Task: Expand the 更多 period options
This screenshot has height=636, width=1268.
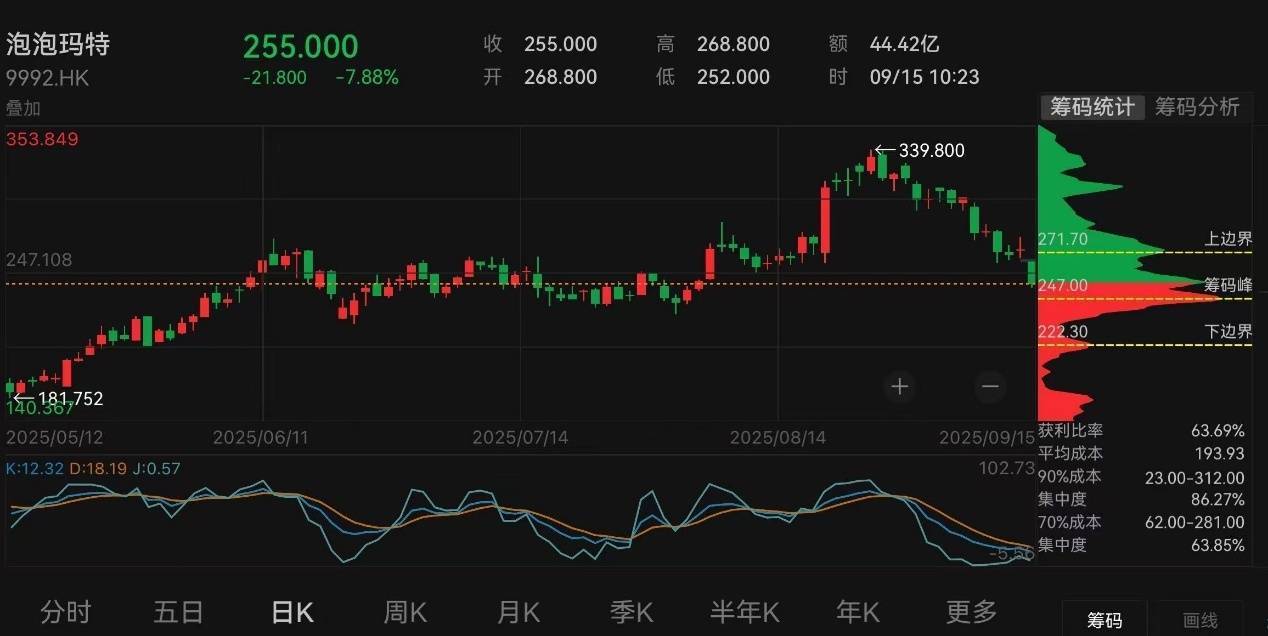Action: 971,611
